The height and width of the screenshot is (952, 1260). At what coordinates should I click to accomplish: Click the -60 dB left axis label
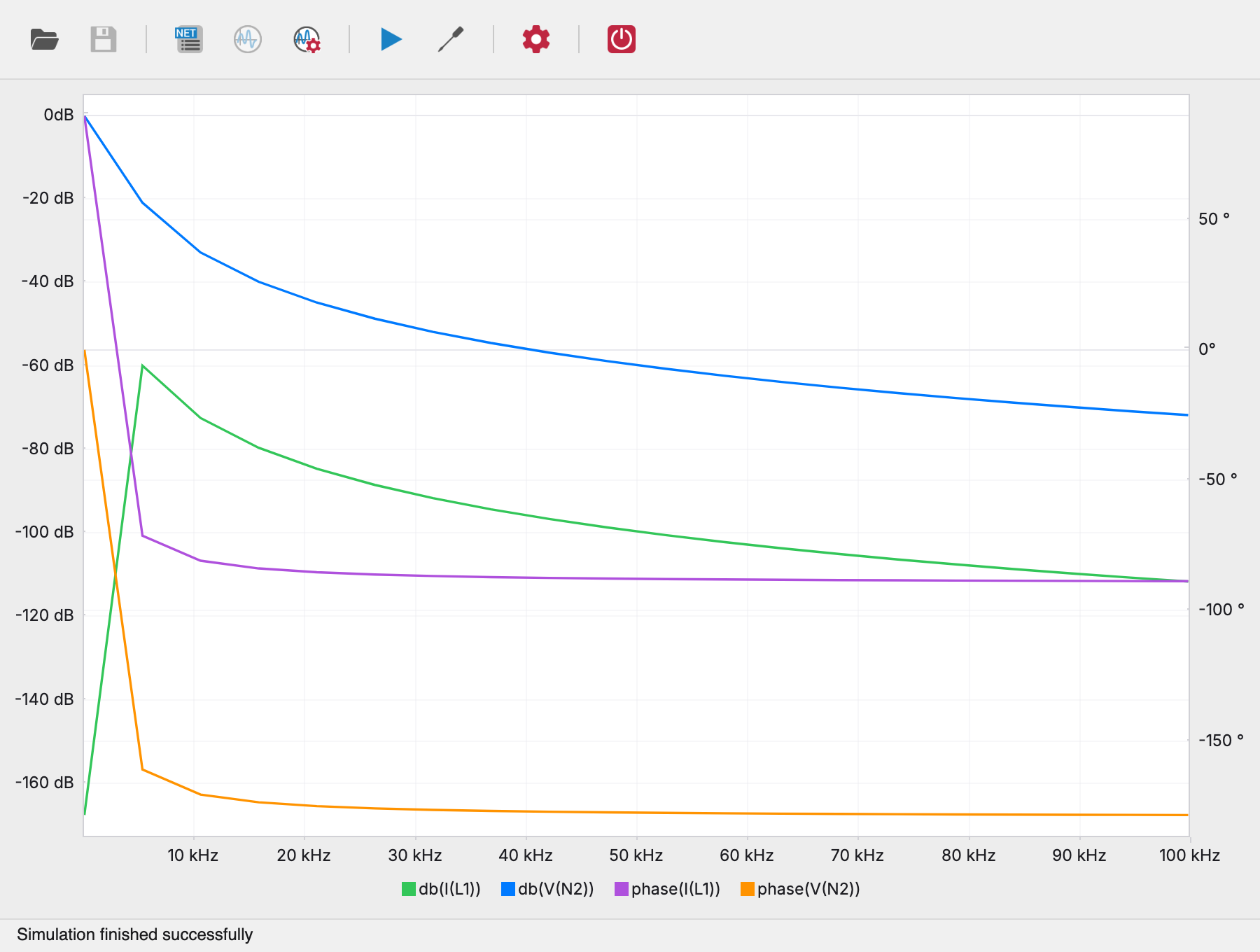[x=48, y=365]
